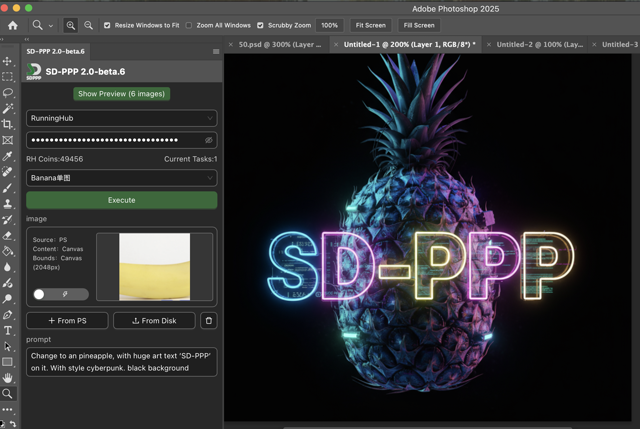This screenshot has width=640, height=429.
Task: Collapse the SD-PPP panel double-arrow
Action: (27, 39)
